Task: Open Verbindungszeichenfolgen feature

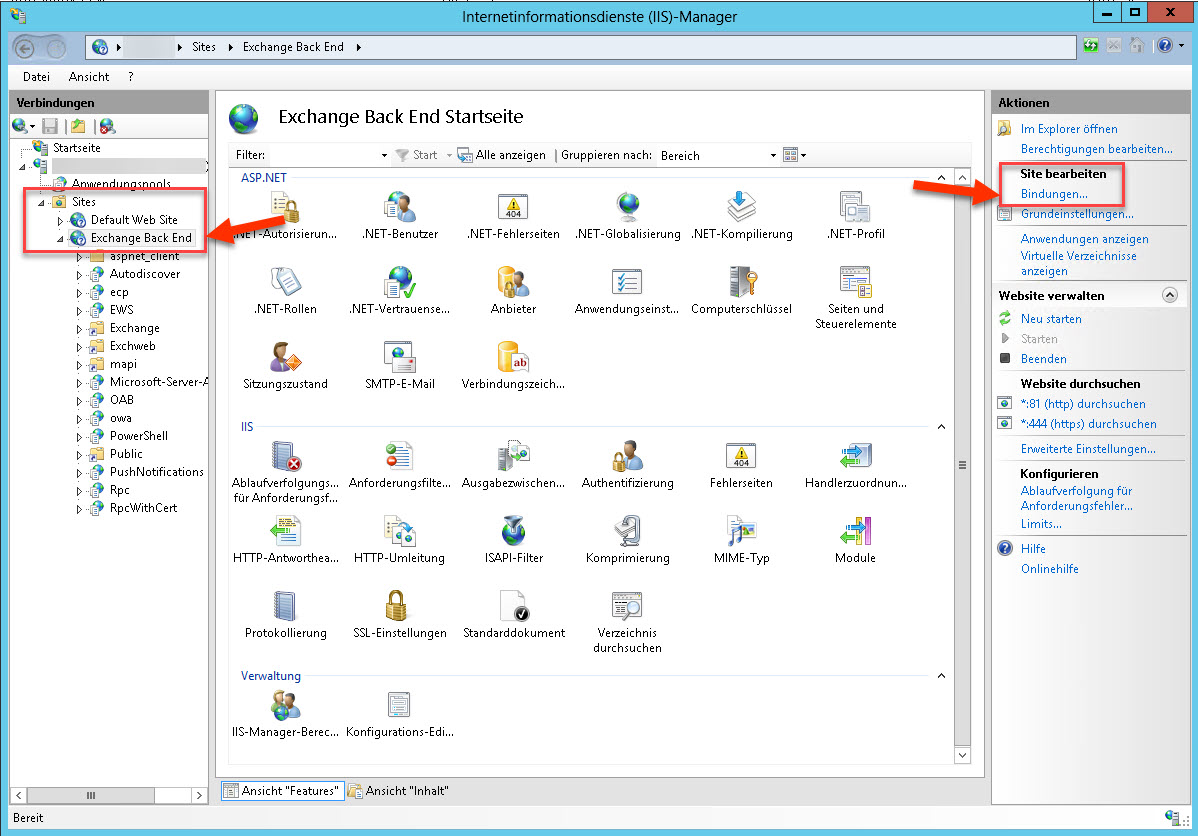Action: click(513, 366)
